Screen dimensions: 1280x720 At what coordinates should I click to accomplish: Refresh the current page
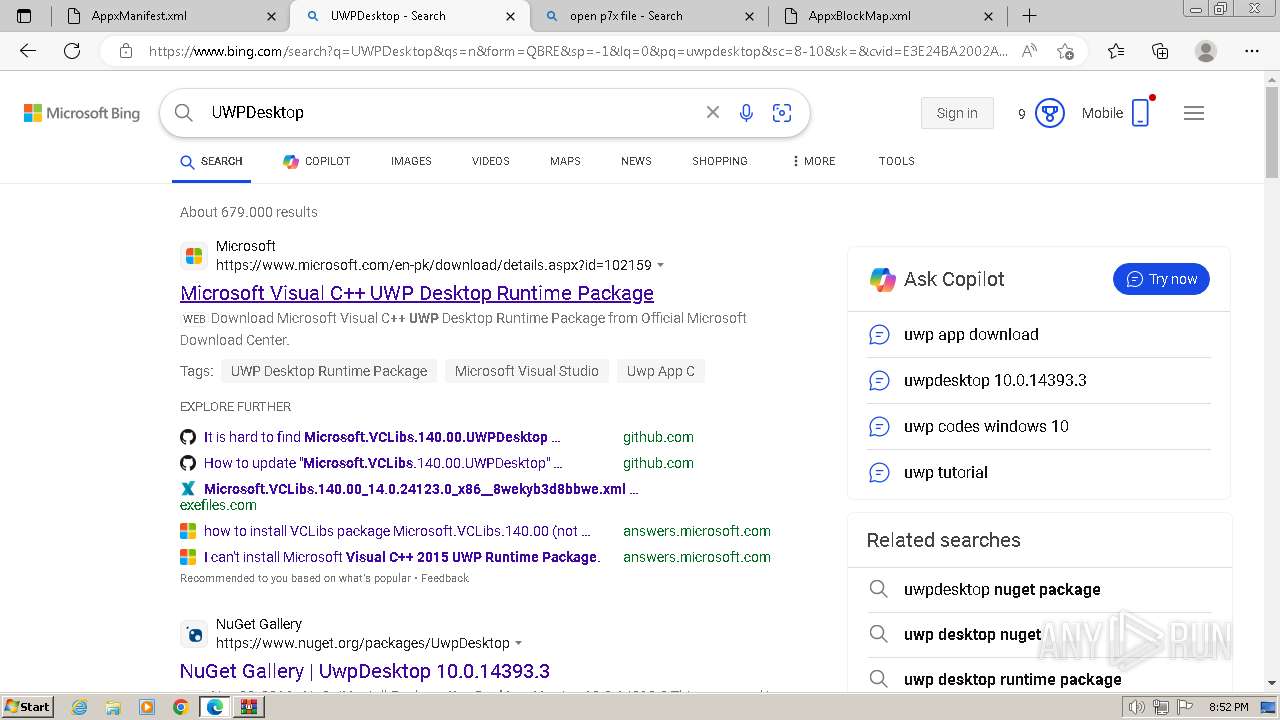tap(72, 51)
